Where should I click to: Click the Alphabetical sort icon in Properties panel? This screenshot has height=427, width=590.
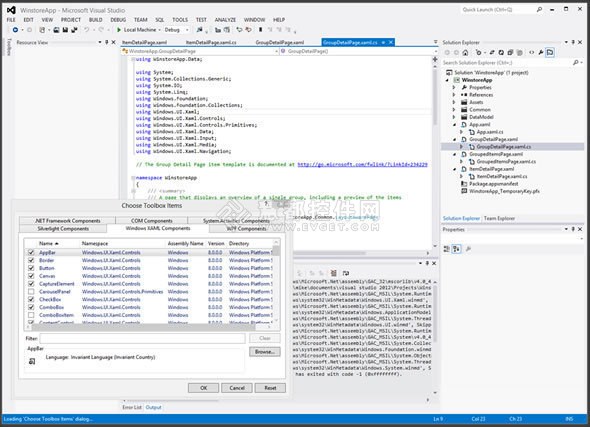pyautogui.click(x=456, y=249)
